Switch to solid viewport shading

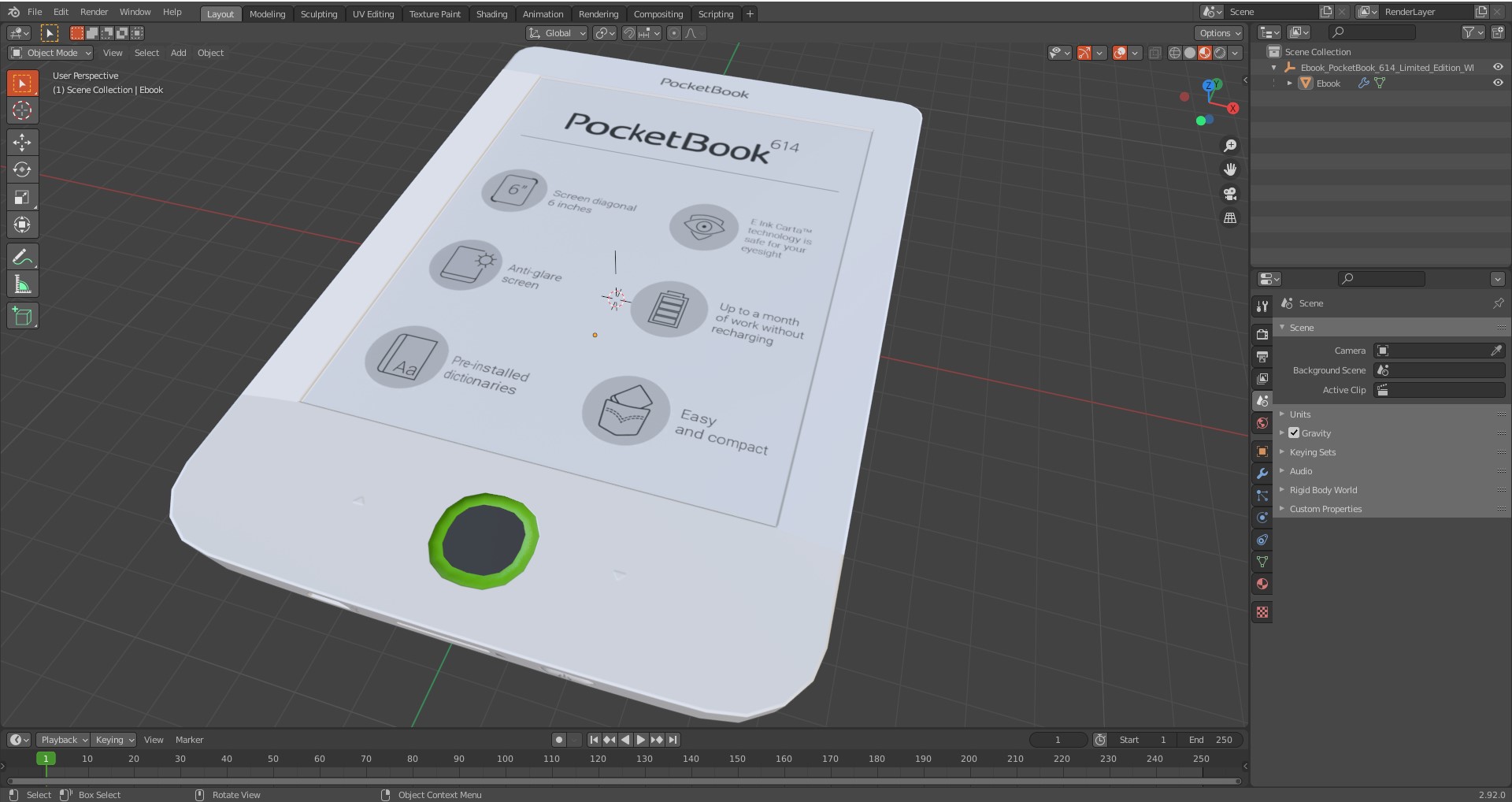click(1190, 53)
